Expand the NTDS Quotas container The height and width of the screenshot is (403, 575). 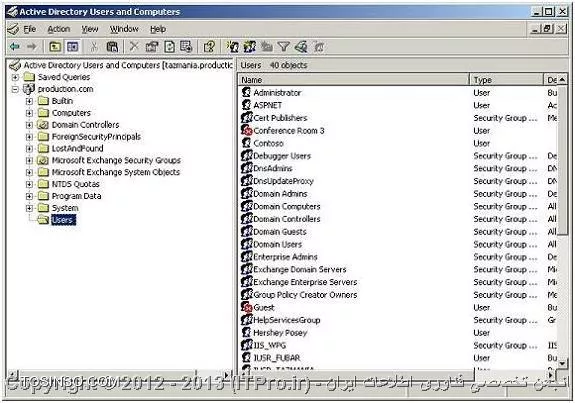(x=29, y=184)
